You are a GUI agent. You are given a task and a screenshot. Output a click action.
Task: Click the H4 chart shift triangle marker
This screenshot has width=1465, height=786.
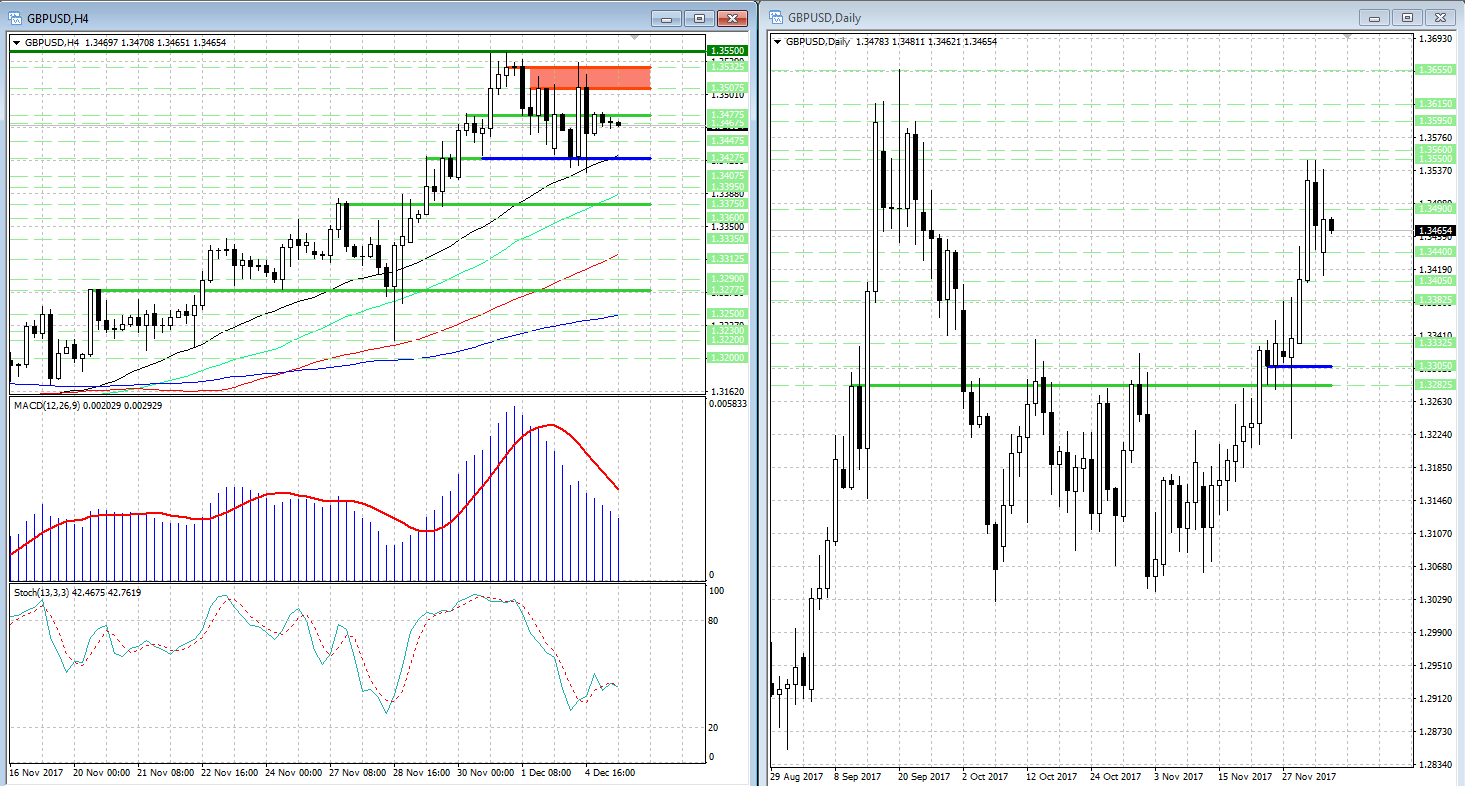tap(634, 37)
